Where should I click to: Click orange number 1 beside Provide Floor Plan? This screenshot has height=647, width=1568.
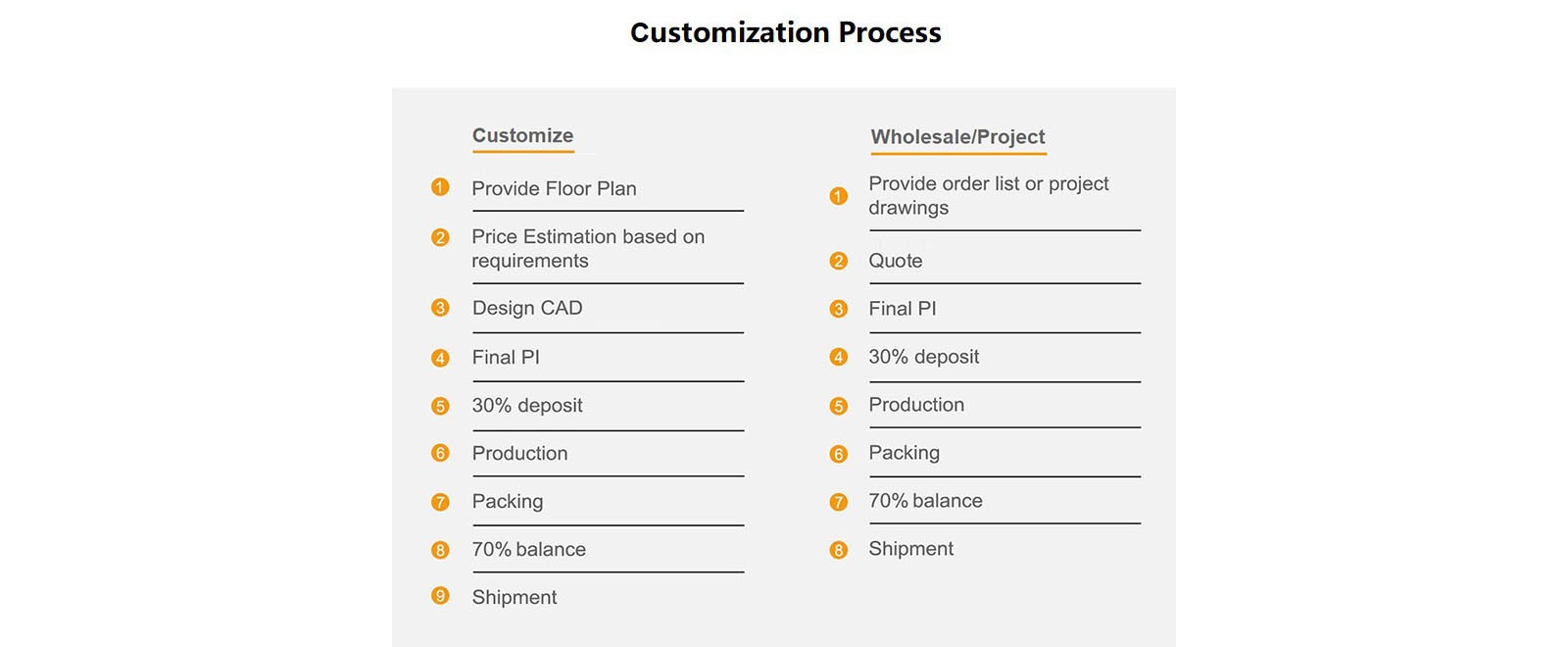point(440,187)
